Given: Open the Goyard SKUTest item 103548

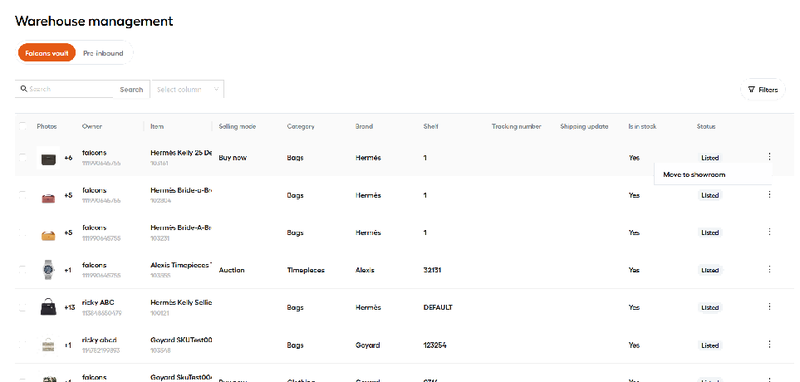Looking at the screenshot, I should (181, 340).
